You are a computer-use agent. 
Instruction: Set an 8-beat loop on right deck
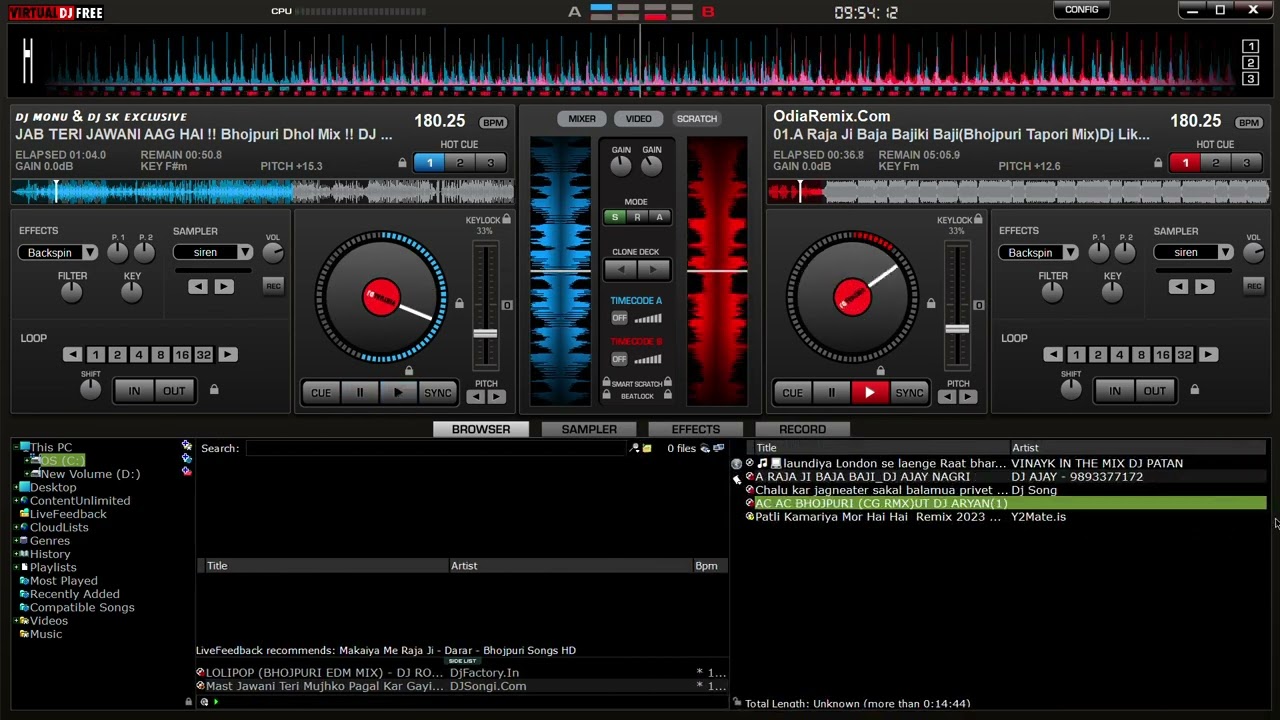pos(1141,355)
